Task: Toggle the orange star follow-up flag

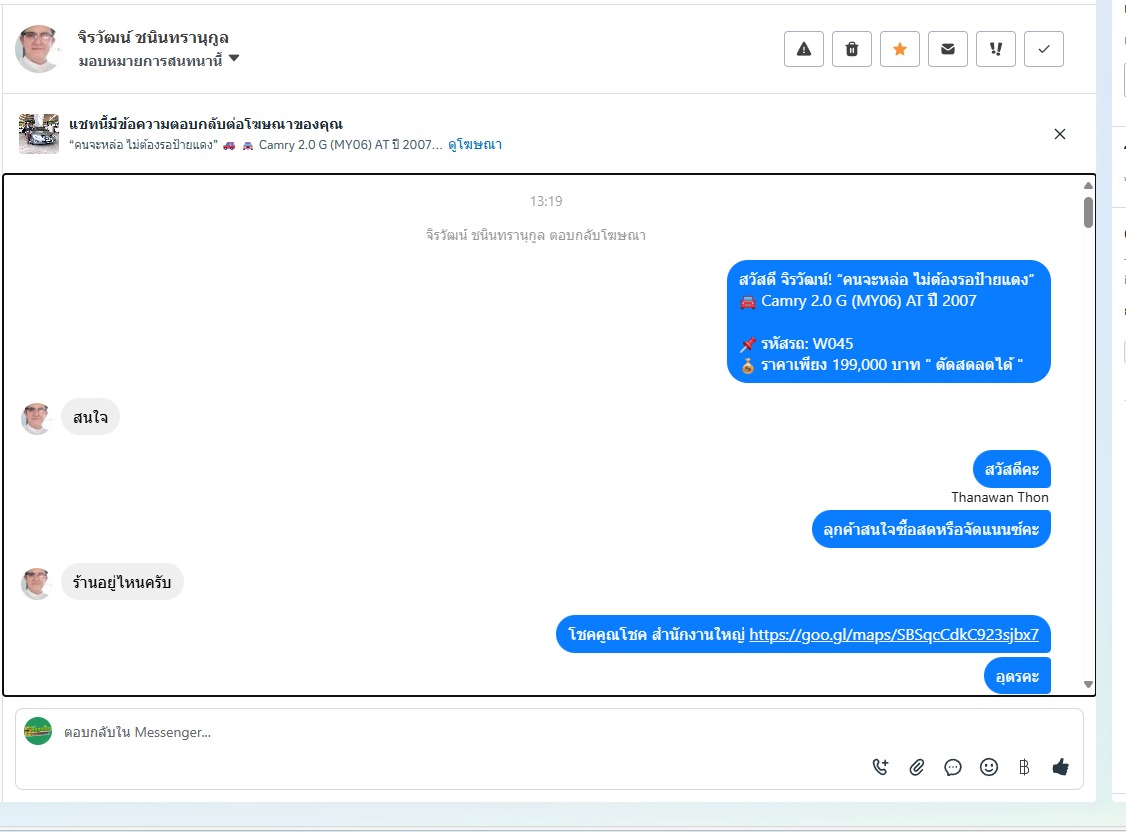Action: 900,49
